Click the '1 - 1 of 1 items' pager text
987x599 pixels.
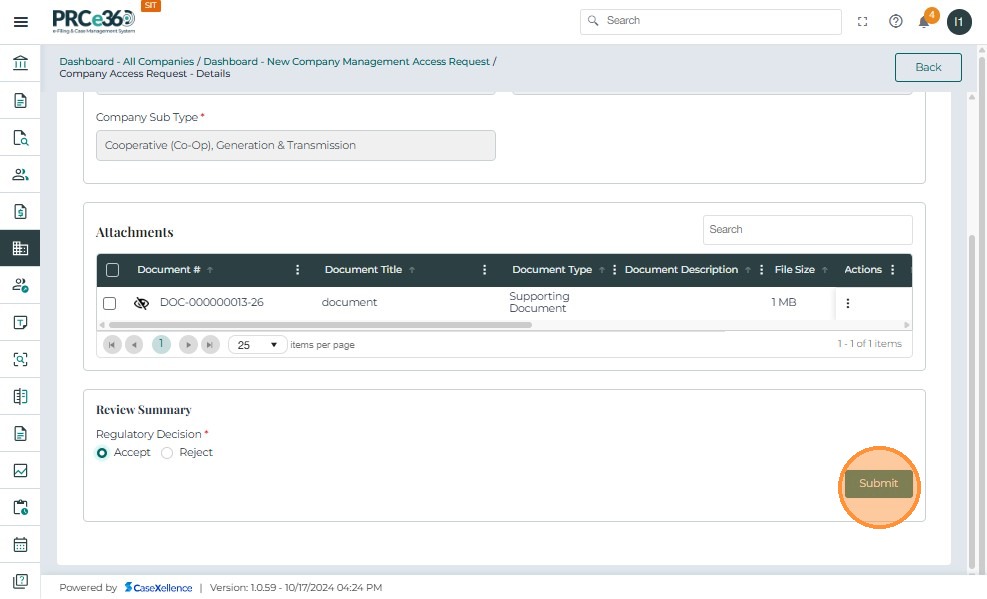coord(869,344)
